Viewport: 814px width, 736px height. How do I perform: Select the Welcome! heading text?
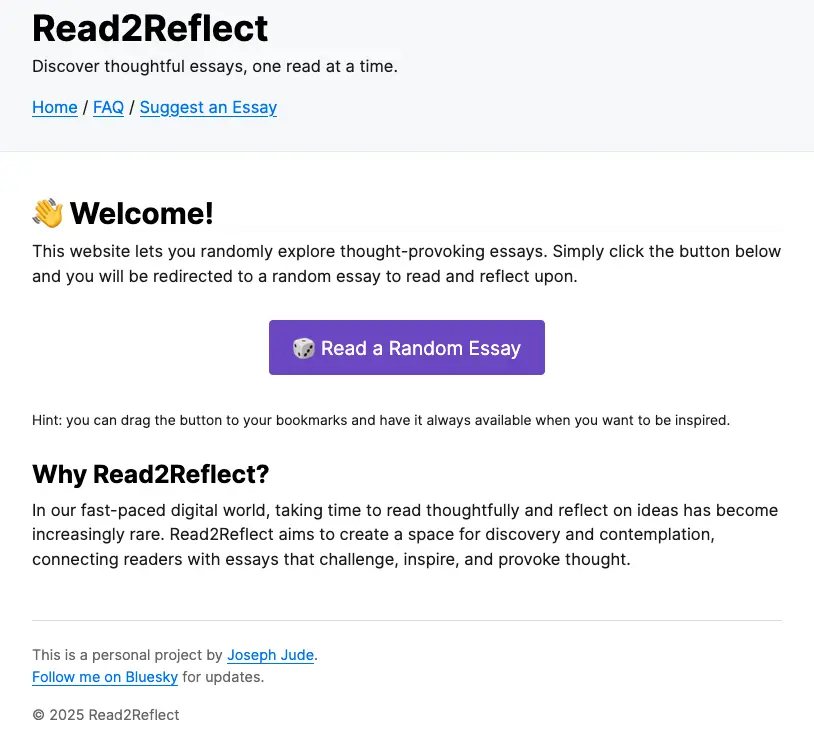pyautogui.click(x=141, y=213)
